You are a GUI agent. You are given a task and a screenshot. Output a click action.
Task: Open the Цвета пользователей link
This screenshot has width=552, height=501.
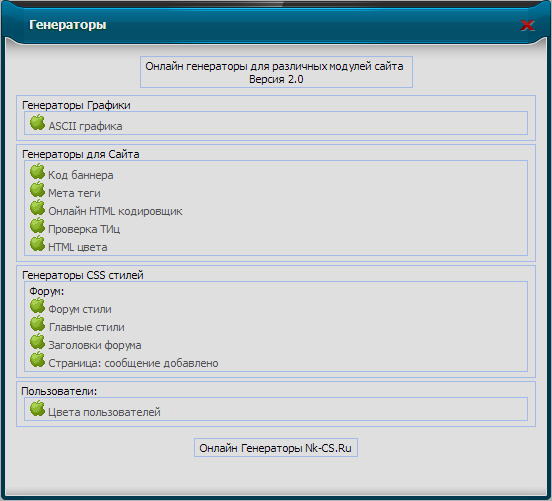coord(104,412)
